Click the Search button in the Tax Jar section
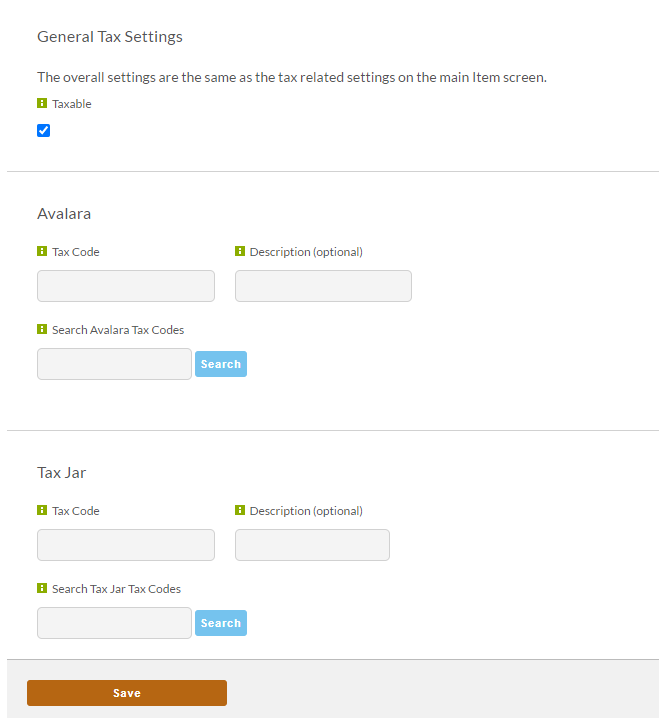The image size is (659, 718). click(221, 623)
